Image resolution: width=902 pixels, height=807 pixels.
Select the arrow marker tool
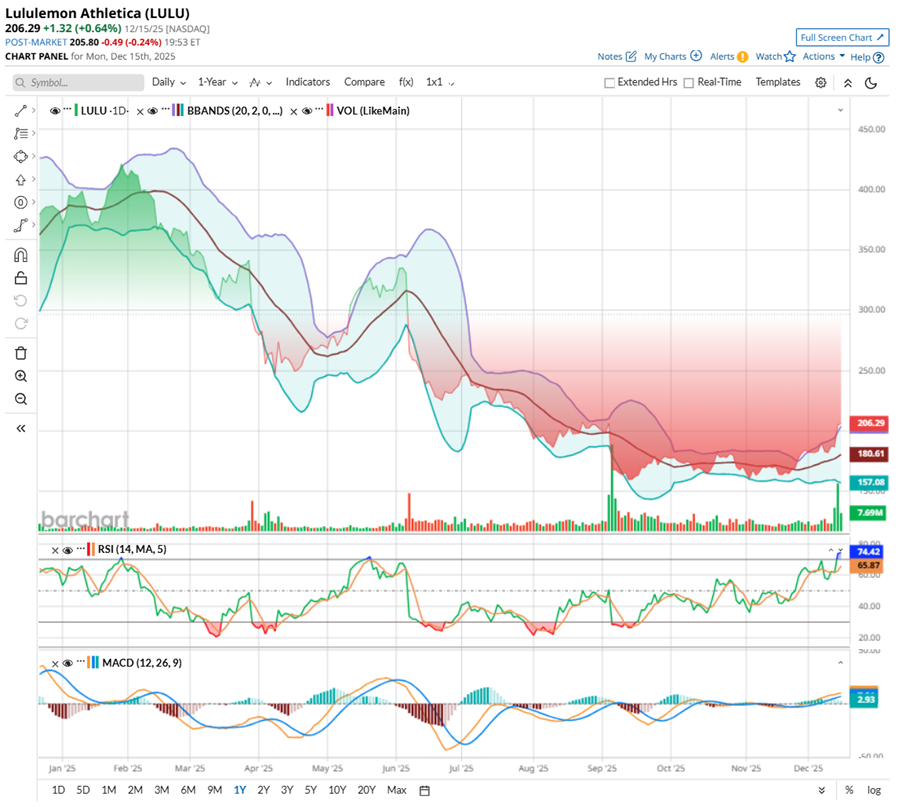point(21,179)
